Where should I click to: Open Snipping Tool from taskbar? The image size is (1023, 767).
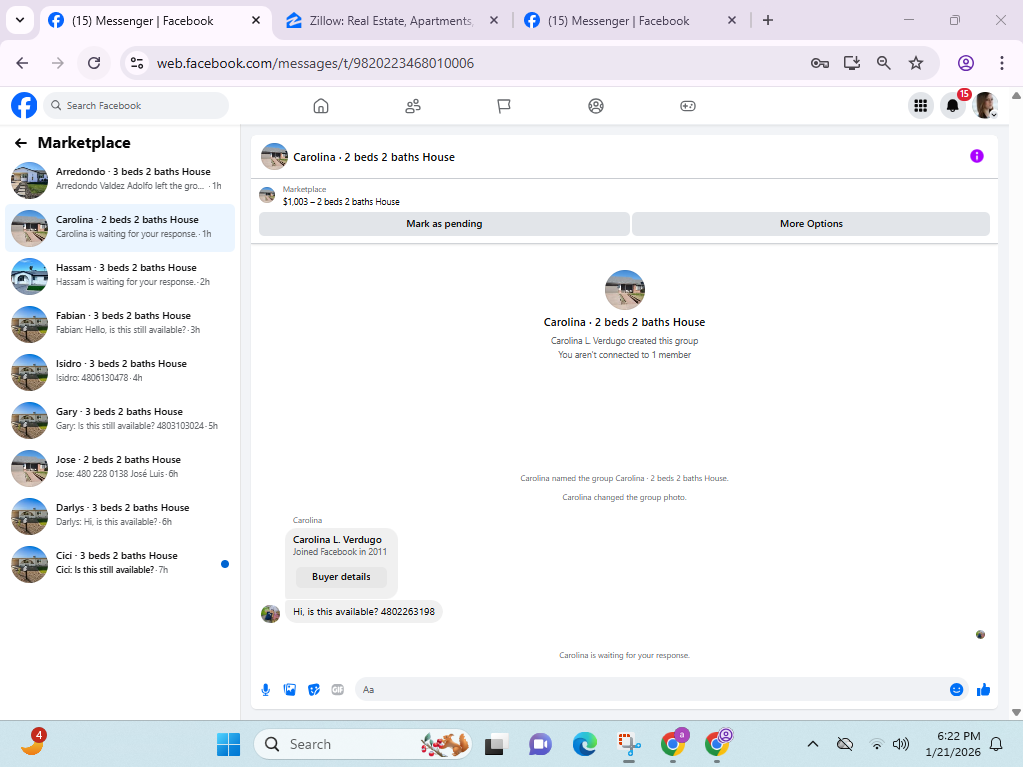[629, 744]
